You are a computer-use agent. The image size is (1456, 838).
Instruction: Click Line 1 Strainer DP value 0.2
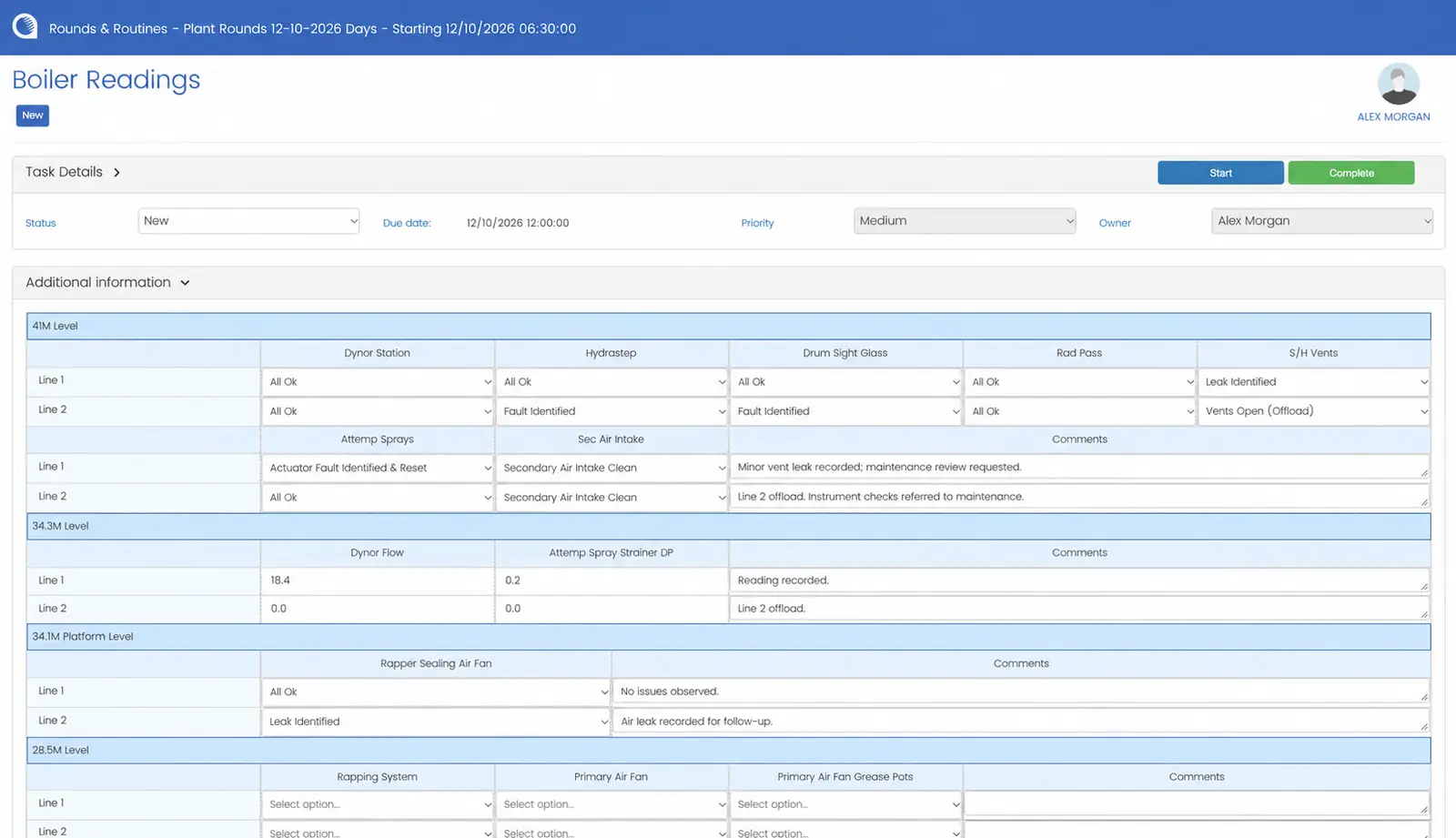coord(612,581)
